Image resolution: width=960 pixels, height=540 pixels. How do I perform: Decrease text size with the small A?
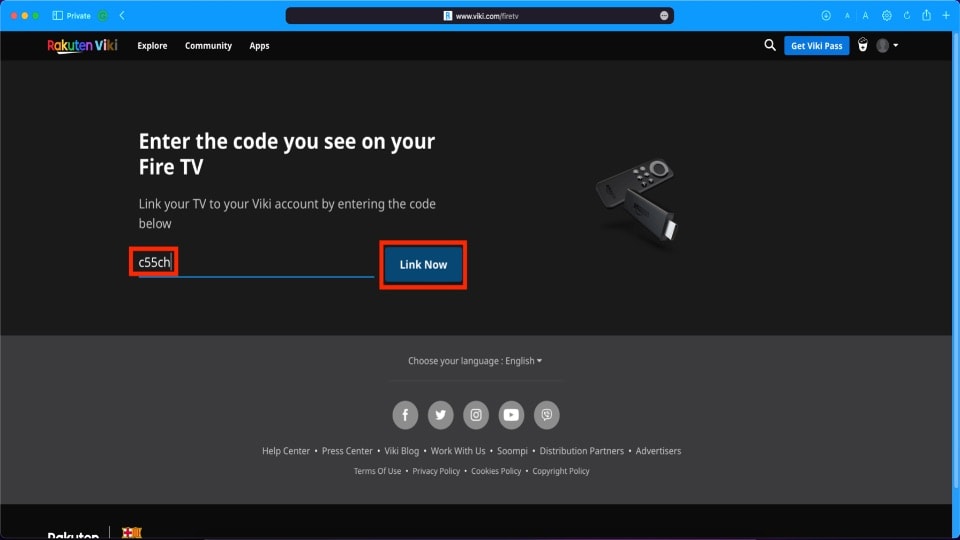click(847, 16)
